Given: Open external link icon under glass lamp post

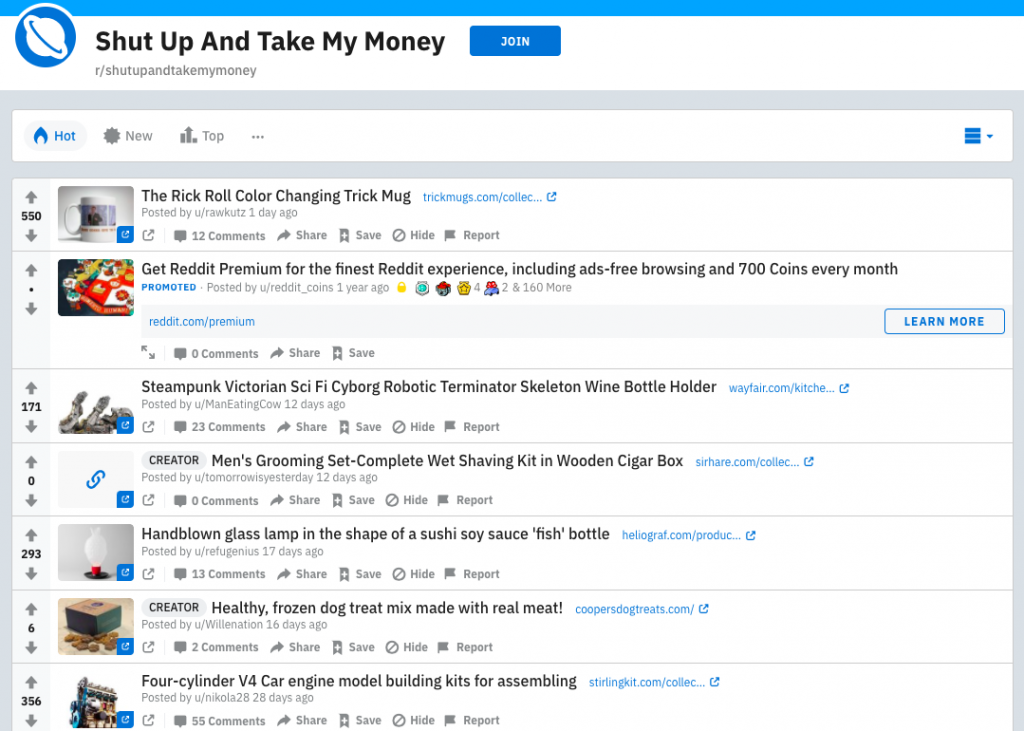Looking at the screenshot, I should [148, 574].
